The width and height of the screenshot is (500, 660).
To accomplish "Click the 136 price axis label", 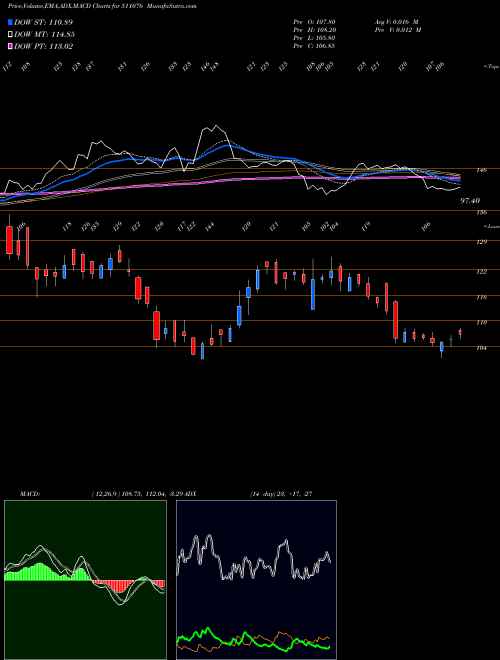I will [x=482, y=213].
